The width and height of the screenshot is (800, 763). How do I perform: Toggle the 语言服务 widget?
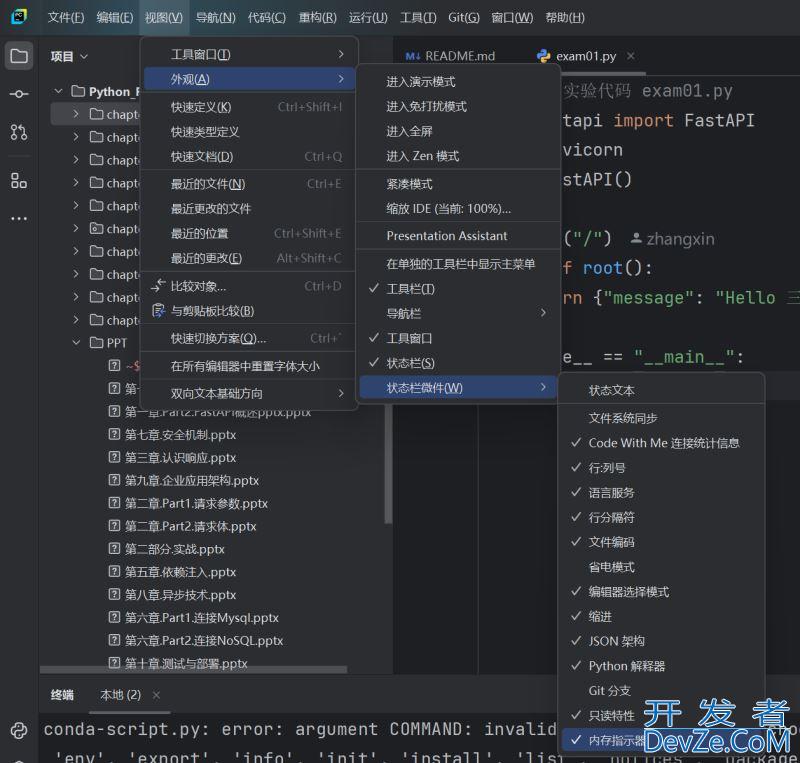(661, 493)
